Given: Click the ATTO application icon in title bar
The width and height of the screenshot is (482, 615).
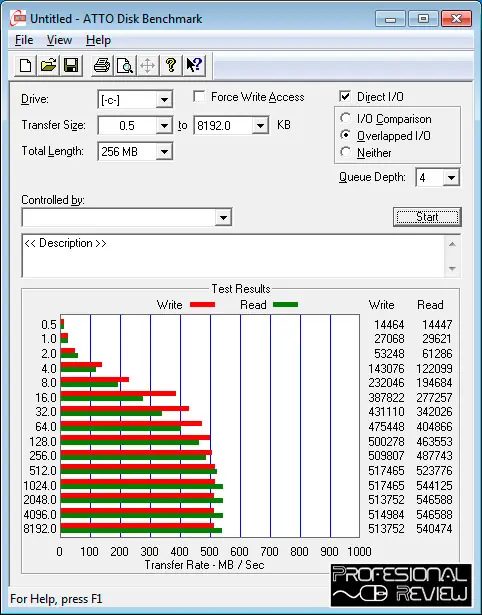Looking at the screenshot, I should click(18, 18).
